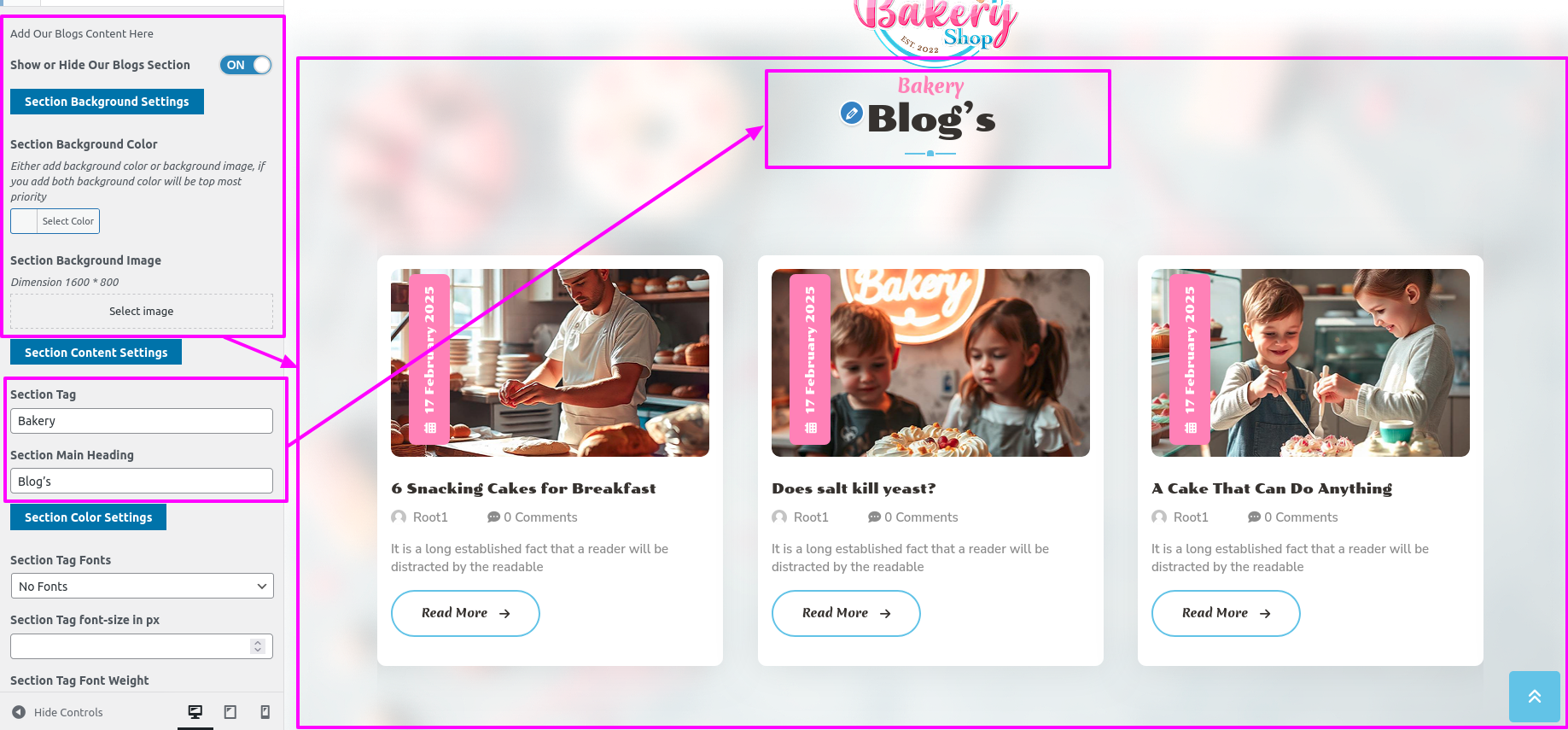Viewport: 1568px width, 730px height.
Task: Click the blue pencil edit shortcut icon
Action: [851, 113]
